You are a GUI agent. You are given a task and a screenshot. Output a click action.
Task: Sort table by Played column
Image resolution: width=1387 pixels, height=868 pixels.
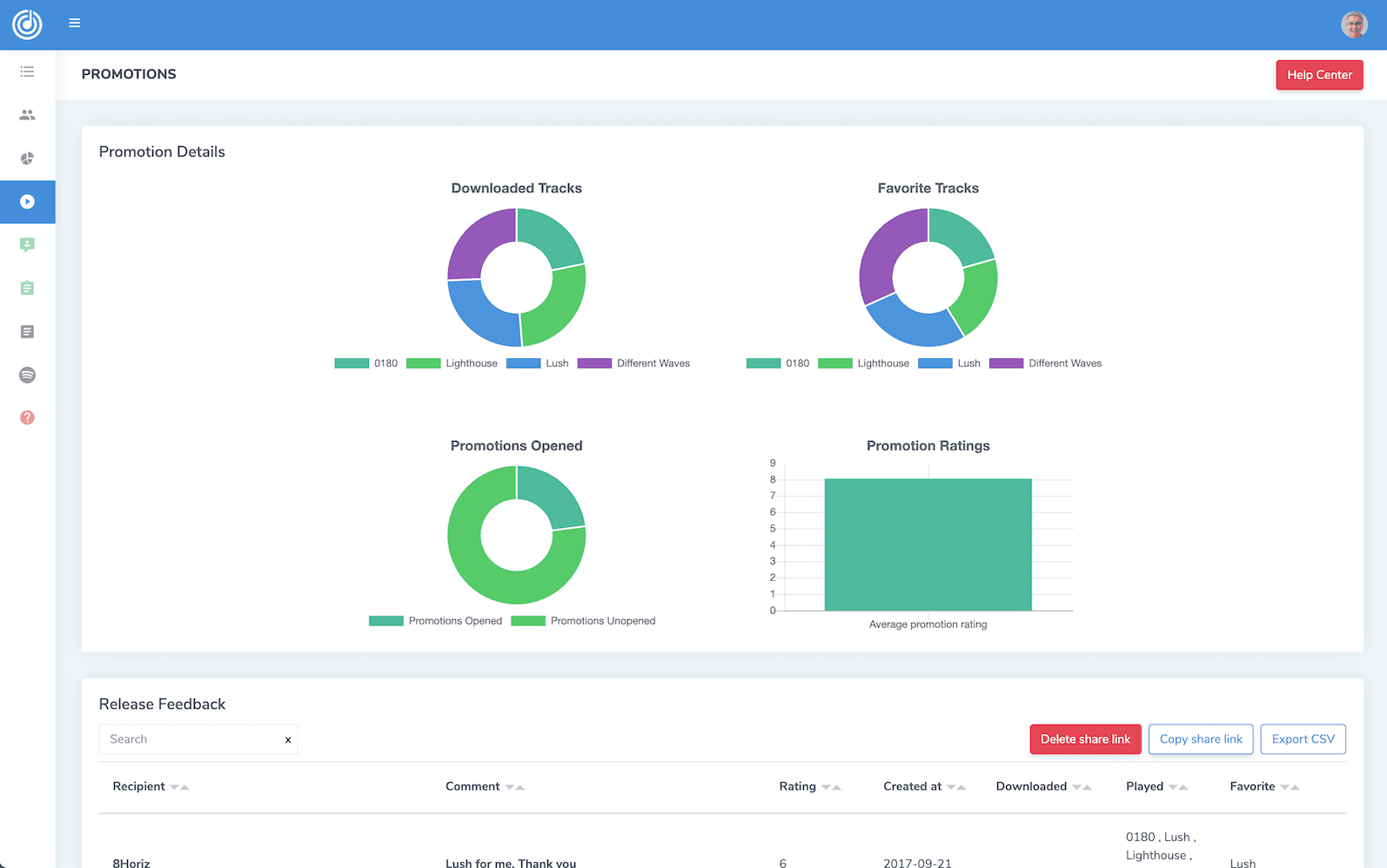[1156, 786]
